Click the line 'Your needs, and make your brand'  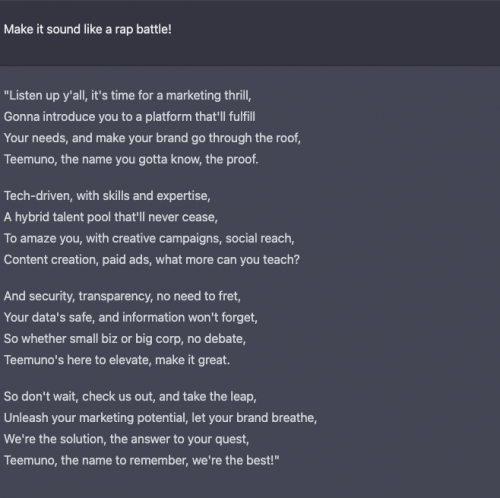[152, 138]
